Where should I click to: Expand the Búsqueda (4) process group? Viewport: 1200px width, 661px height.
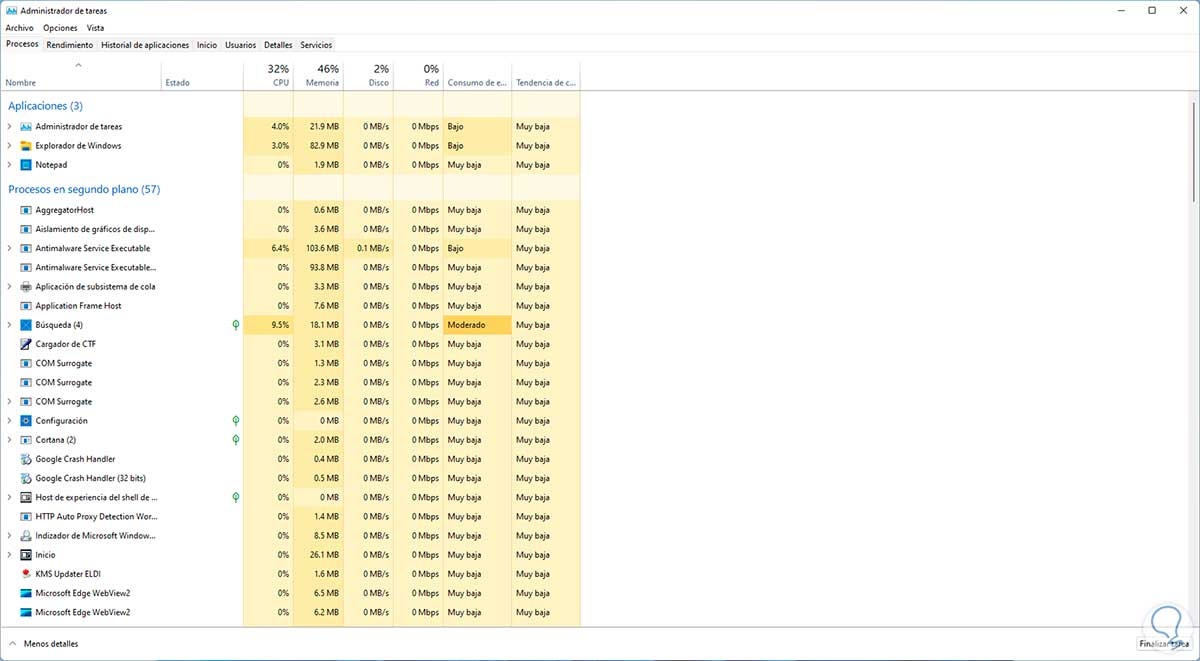10,325
